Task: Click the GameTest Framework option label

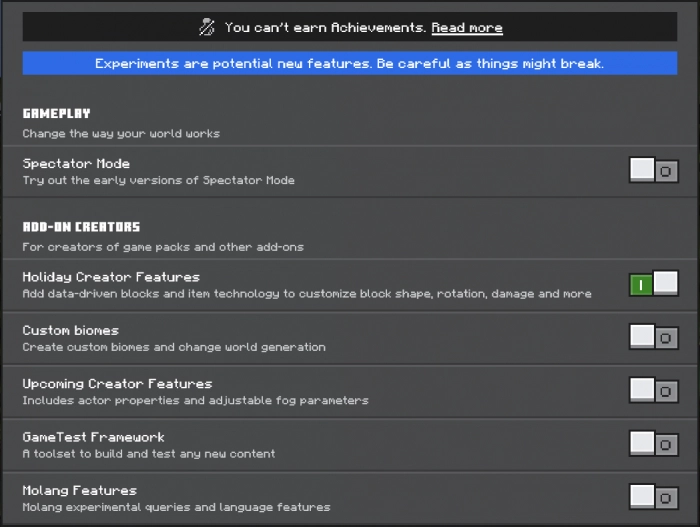Action: [93, 437]
